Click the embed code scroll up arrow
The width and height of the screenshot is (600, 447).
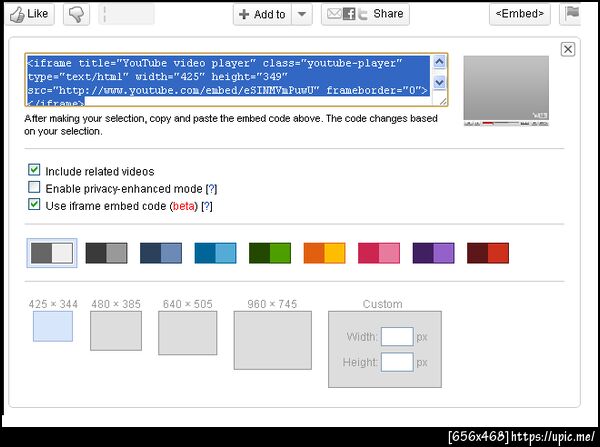pos(440,62)
